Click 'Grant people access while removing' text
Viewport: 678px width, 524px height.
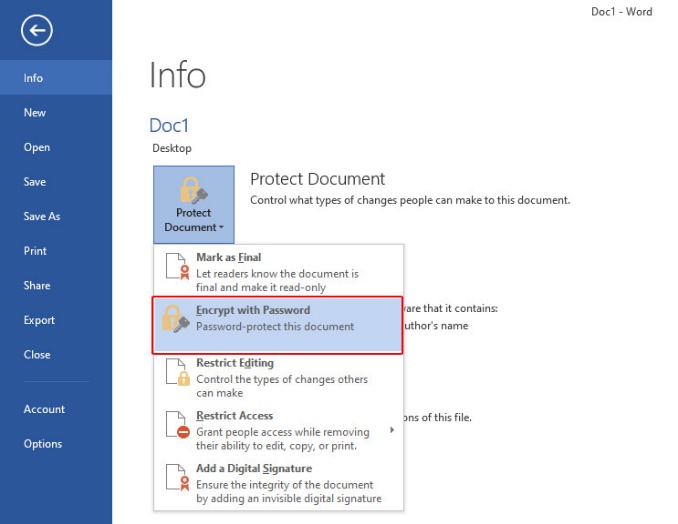pyautogui.click(x=283, y=432)
